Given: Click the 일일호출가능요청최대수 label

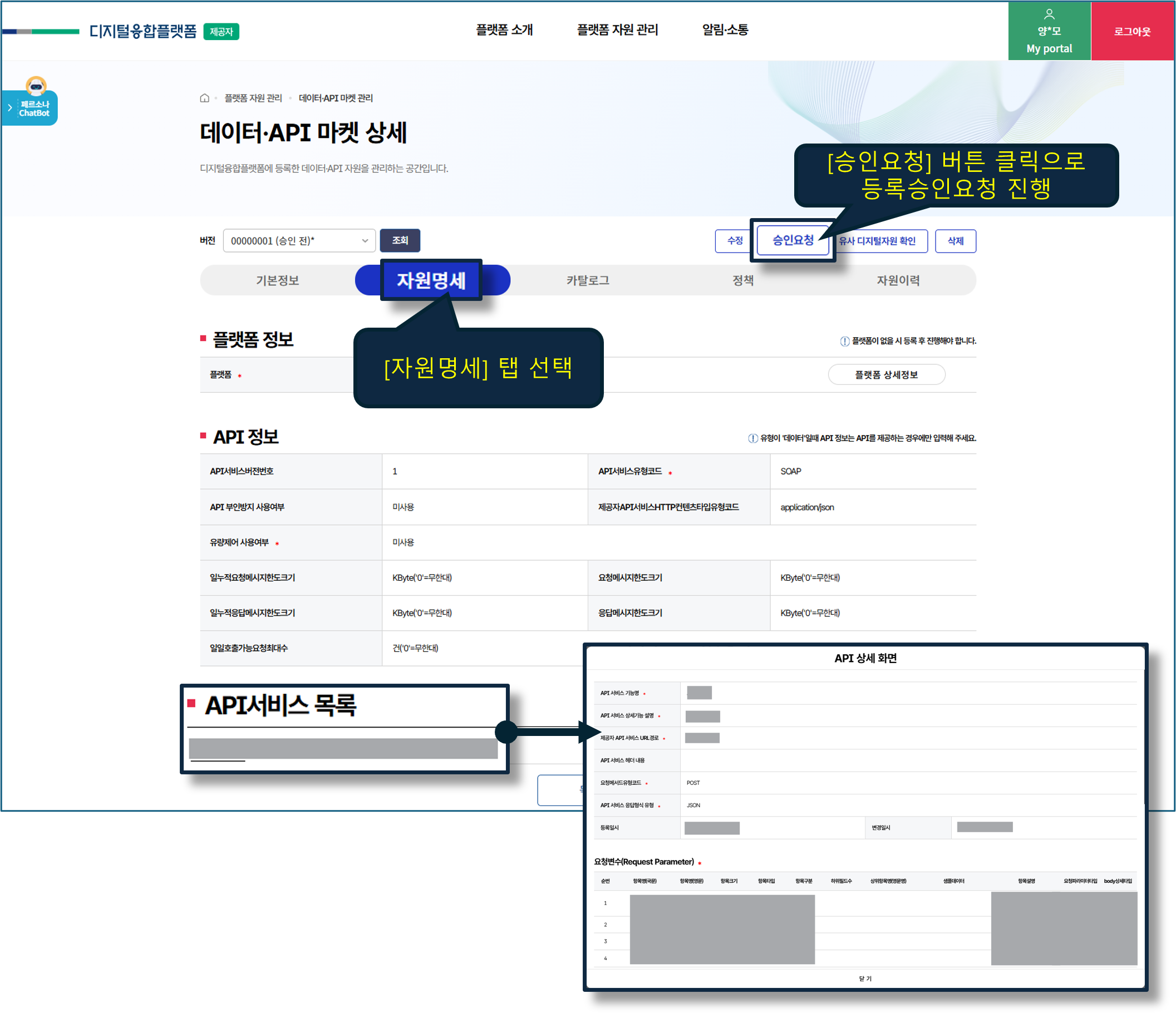Looking at the screenshot, I should [249, 648].
